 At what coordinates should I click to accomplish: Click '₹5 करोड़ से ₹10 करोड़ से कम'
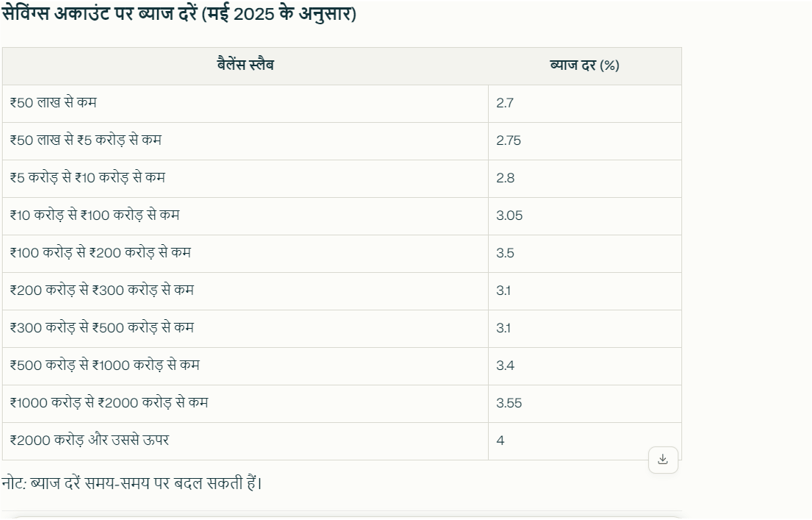click(x=88, y=178)
